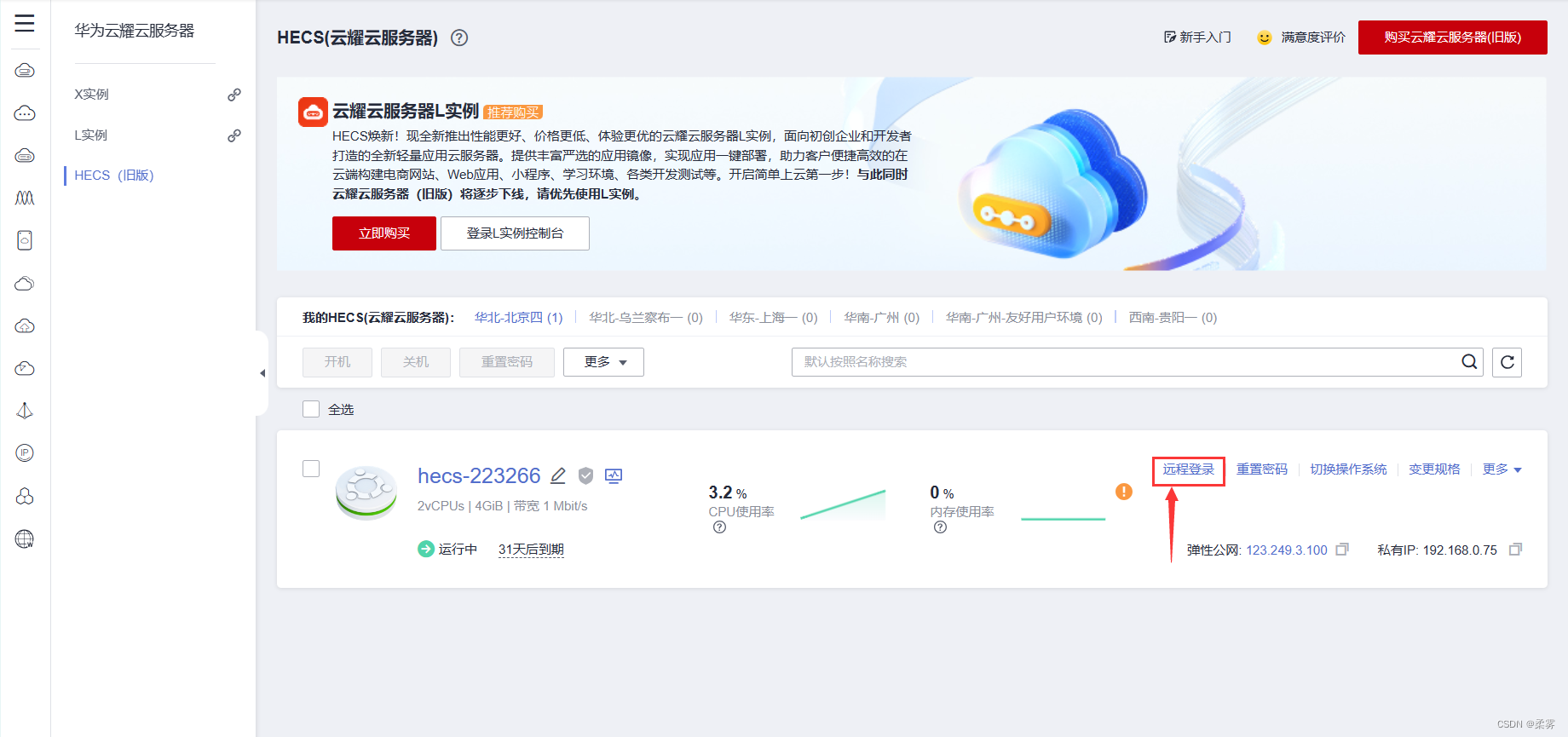1568x737 pixels.
Task: Open the public IP 123.249.3.100 link
Action: (1287, 550)
